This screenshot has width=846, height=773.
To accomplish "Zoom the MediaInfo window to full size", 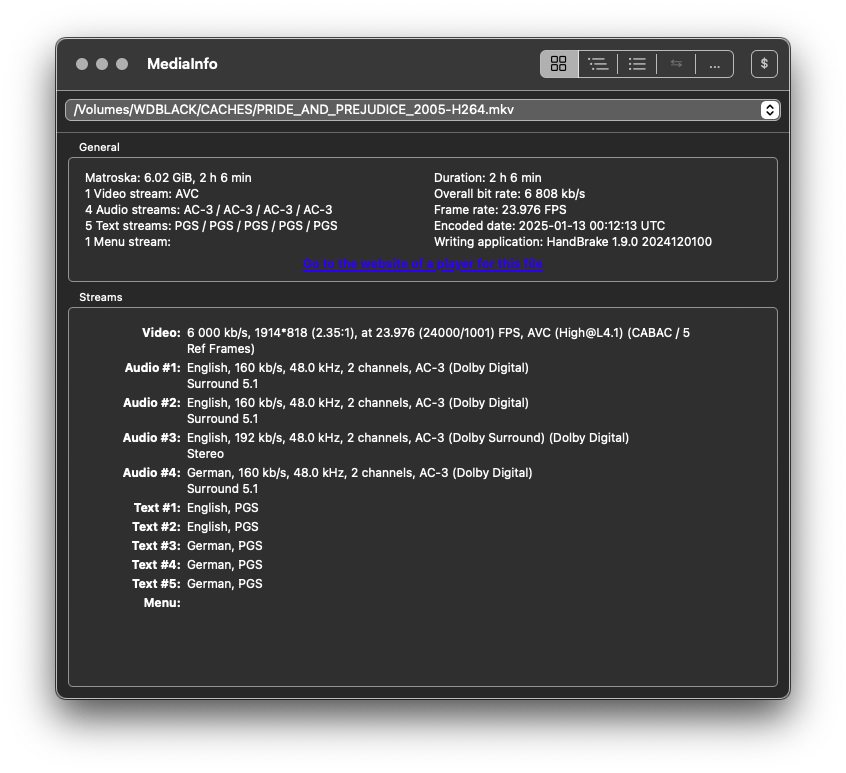I will click(122, 64).
